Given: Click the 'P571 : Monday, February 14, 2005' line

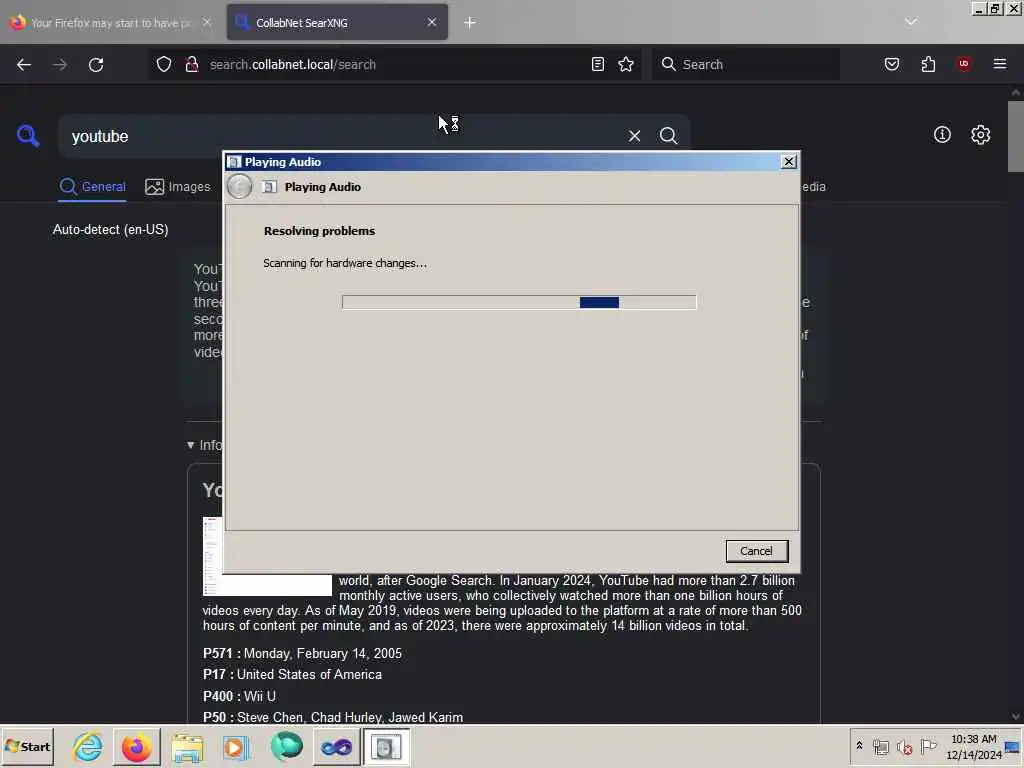Looking at the screenshot, I should pos(302,653).
